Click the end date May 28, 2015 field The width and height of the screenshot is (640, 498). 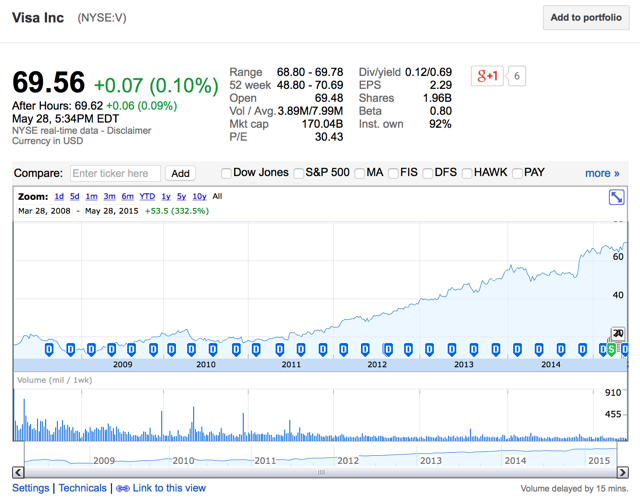click(111, 211)
